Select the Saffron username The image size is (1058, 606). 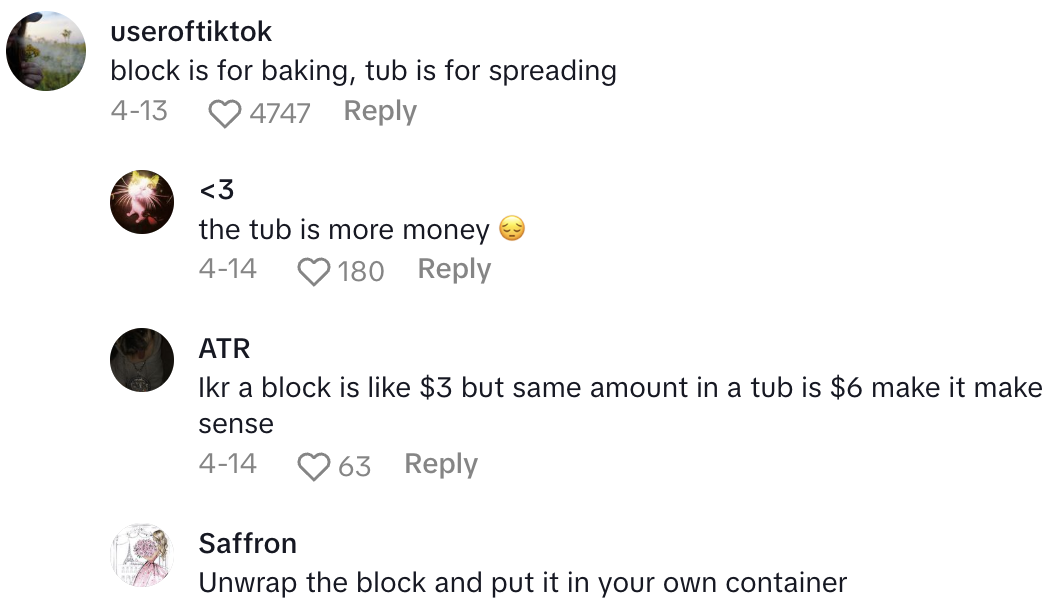248,544
